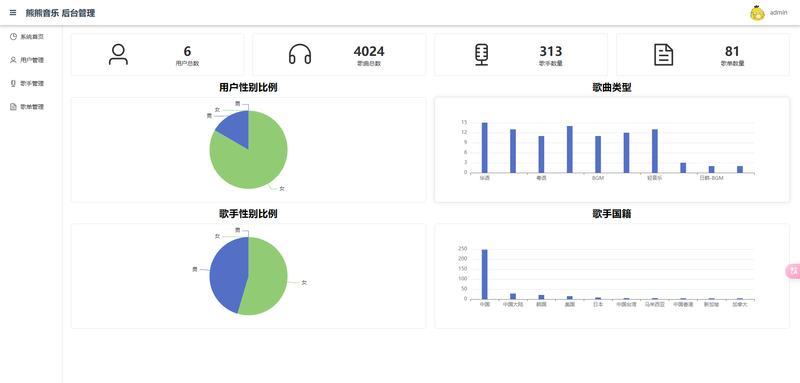The image size is (800, 383).
Task: Click the 中国 bar in 歌手国籍 chart
Action: pyautogui.click(x=485, y=274)
